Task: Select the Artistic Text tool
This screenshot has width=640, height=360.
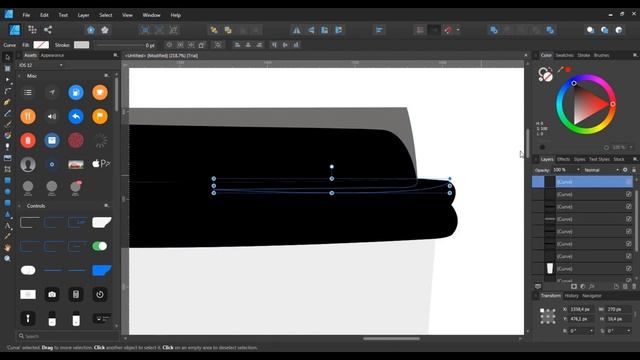Action: click(7, 225)
